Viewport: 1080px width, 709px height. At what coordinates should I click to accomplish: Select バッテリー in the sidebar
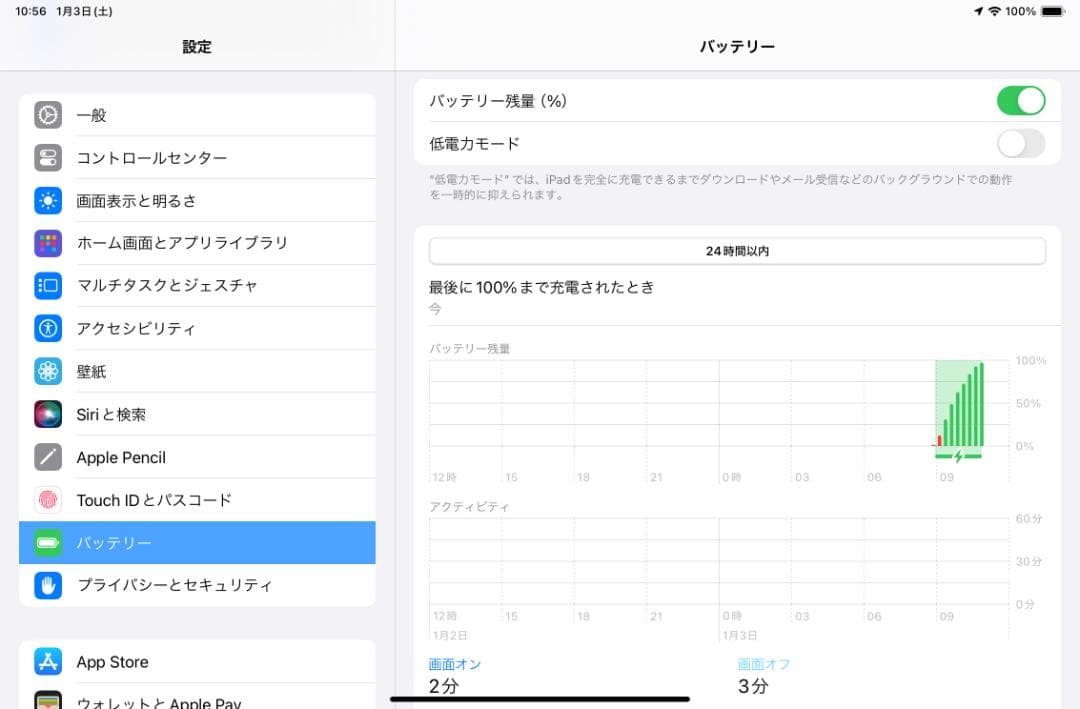(x=197, y=543)
